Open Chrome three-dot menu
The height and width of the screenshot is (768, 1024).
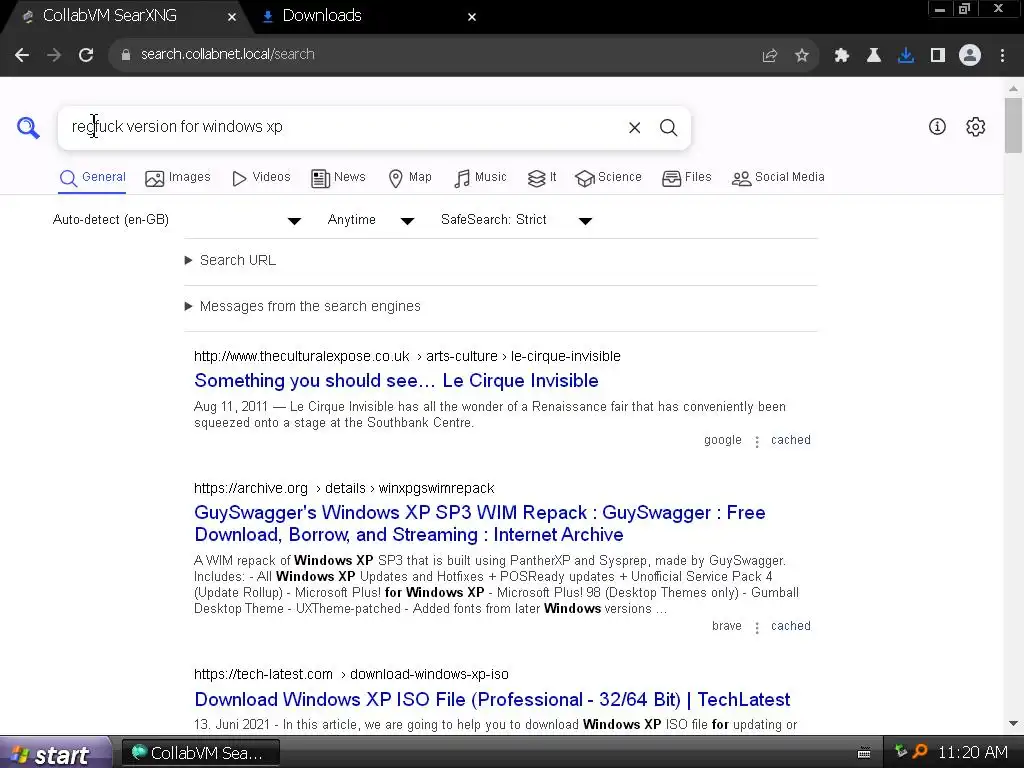point(1002,56)
